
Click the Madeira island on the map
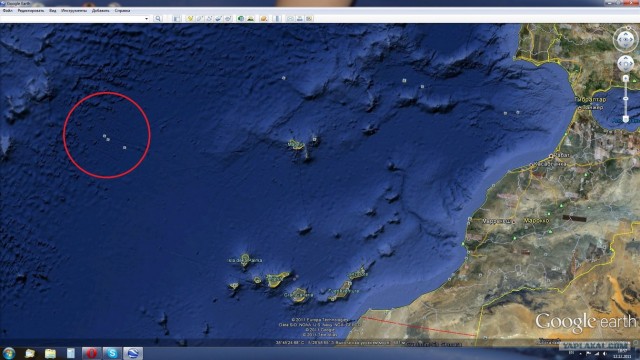(x=295, y=144)
